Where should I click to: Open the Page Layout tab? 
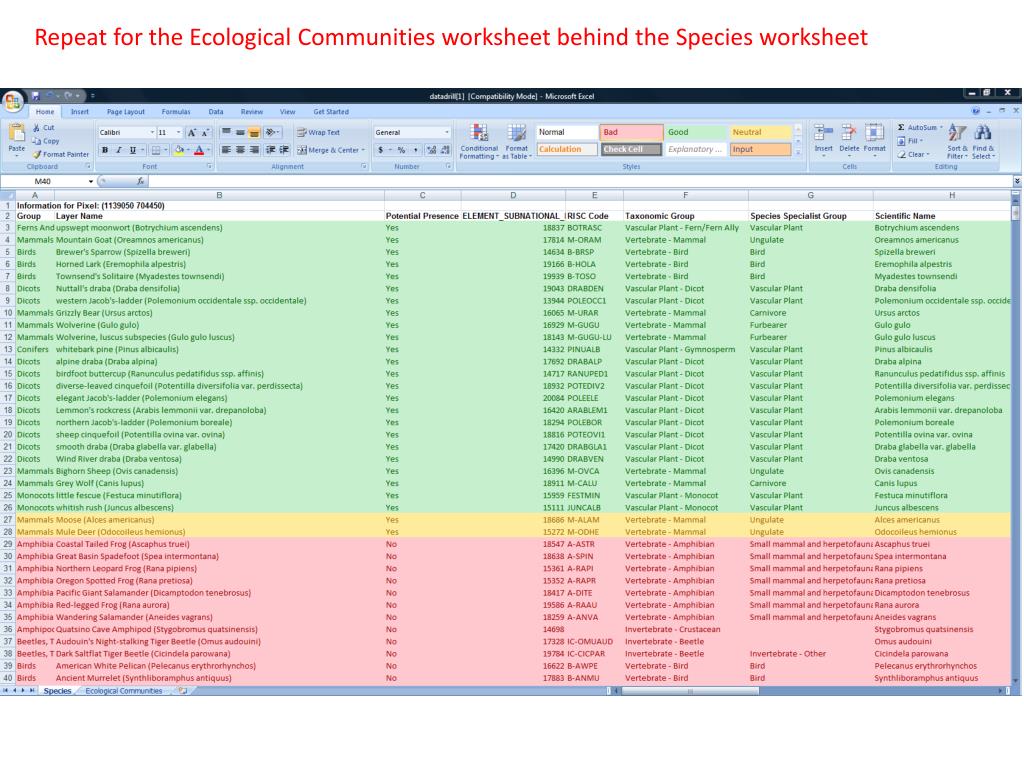[125, 112]
